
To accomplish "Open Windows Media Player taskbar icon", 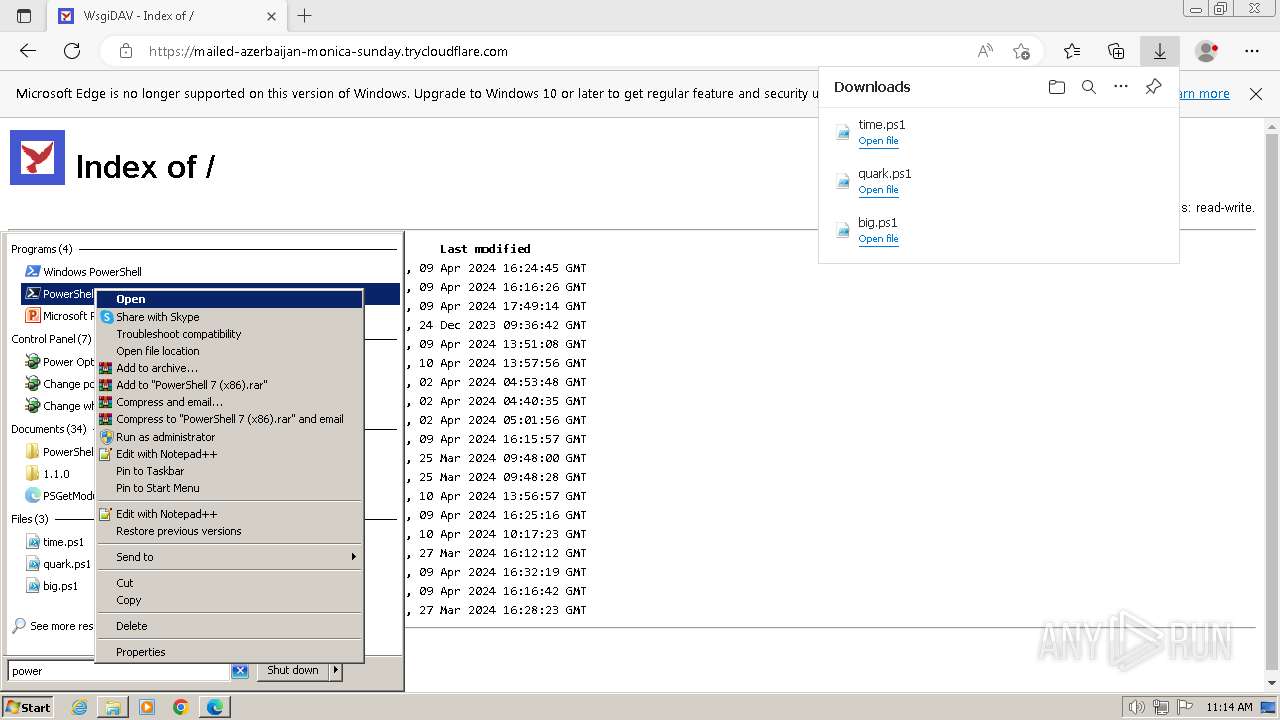I will click(x=147, y=707).
